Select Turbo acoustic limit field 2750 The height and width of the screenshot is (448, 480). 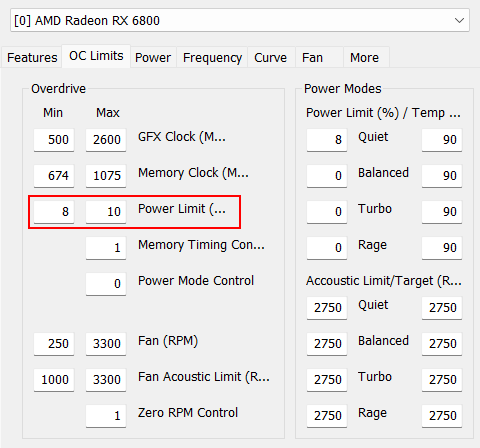click(327, 380)
